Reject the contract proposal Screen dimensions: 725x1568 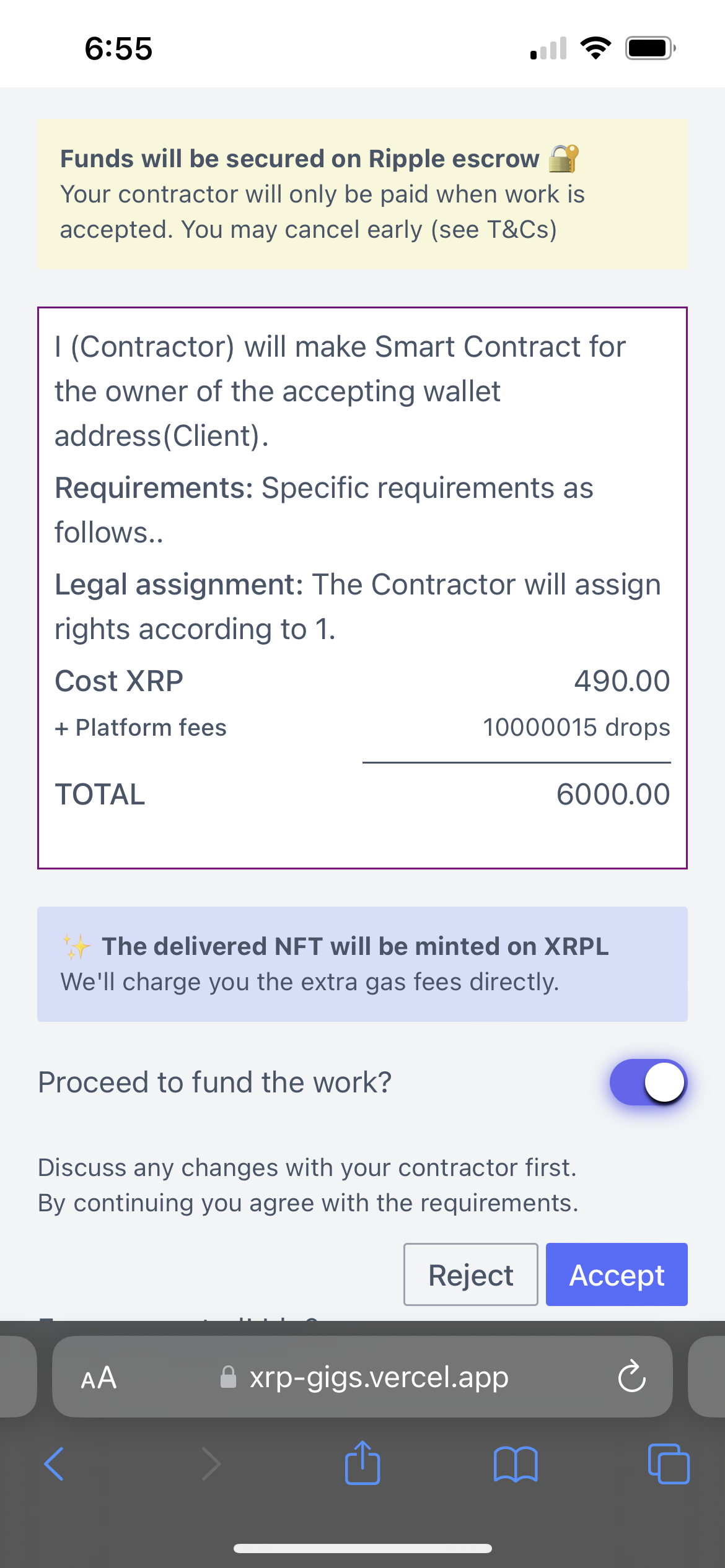tap(471, 1274)
